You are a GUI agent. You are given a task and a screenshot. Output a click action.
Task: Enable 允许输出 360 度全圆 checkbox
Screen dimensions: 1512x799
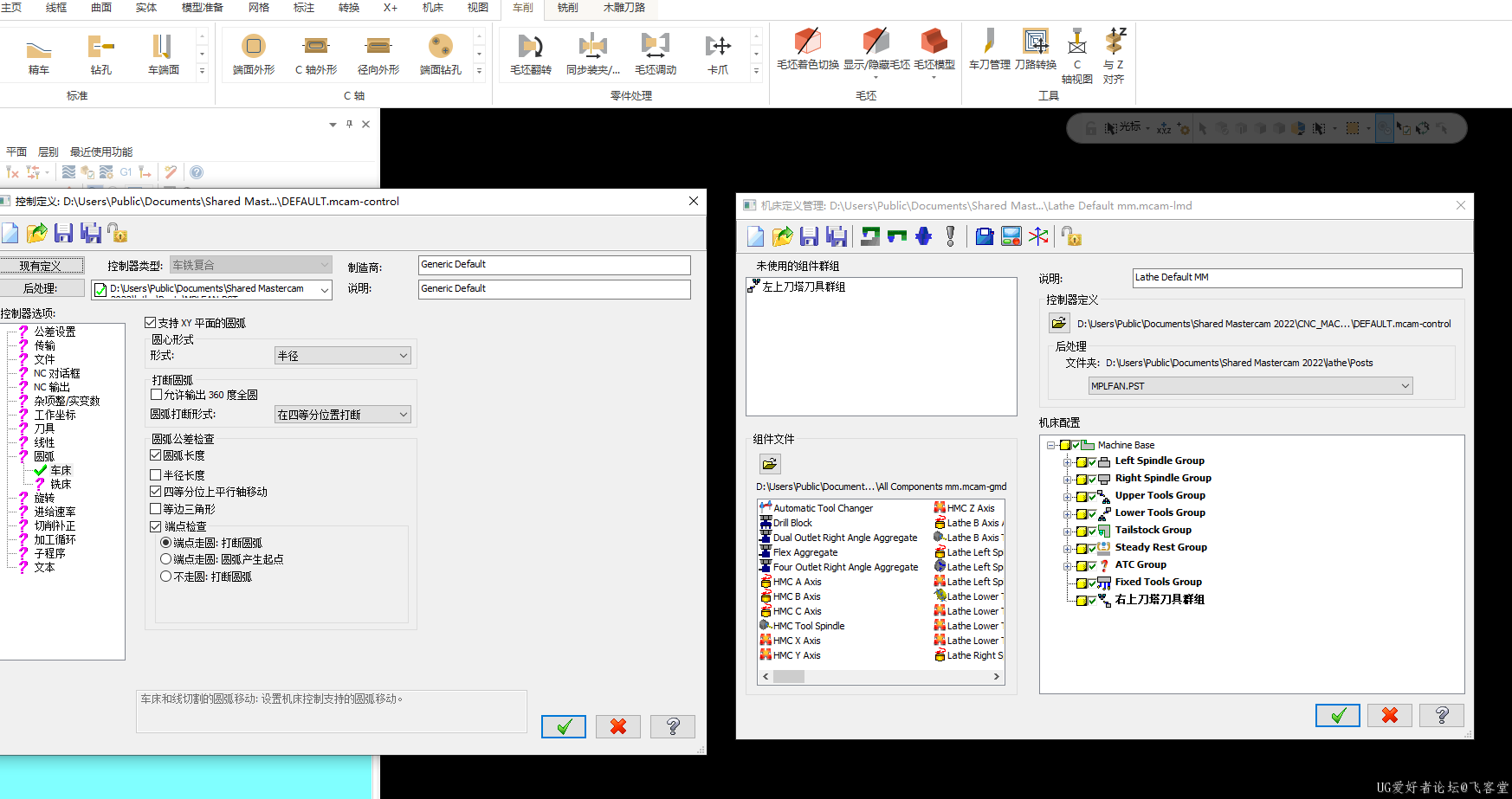pyautogui.click(x=157, y=395)
